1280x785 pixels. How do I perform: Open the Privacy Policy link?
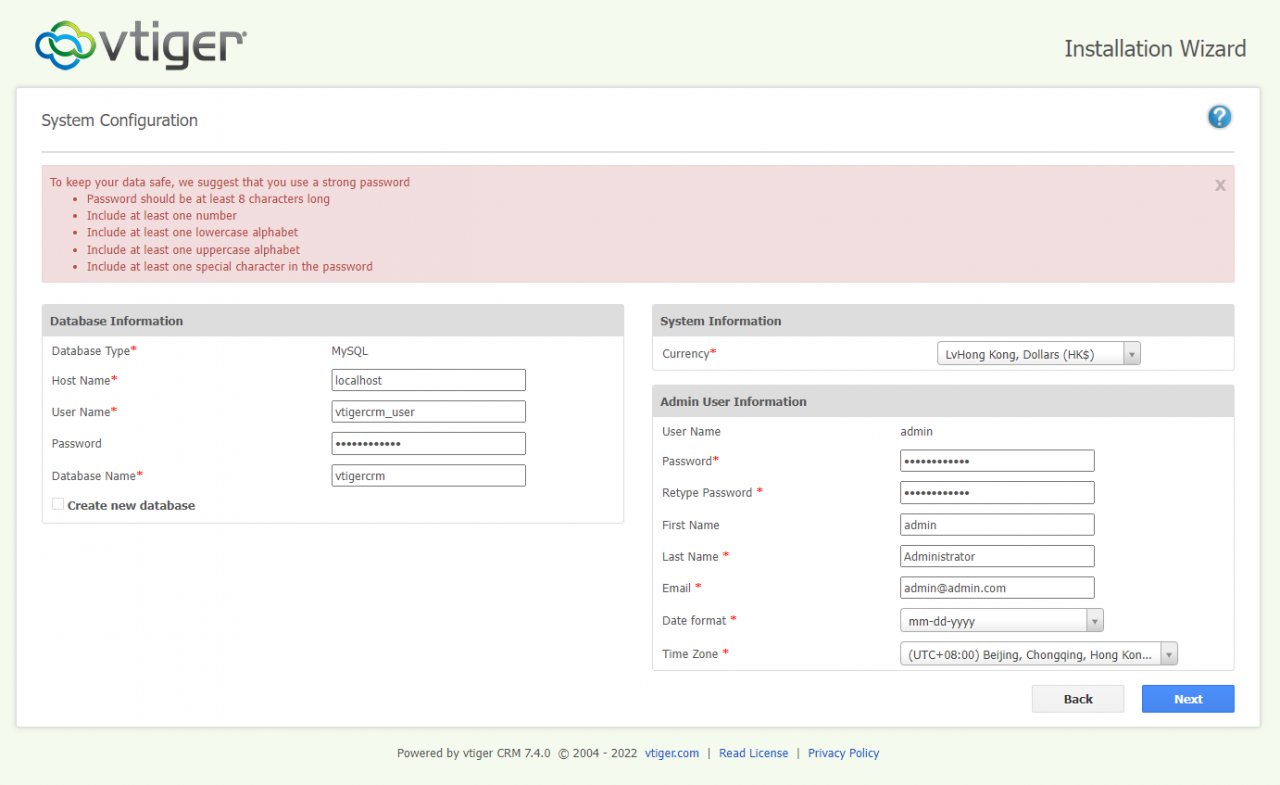pyautogui.click(x=843, y=753)
